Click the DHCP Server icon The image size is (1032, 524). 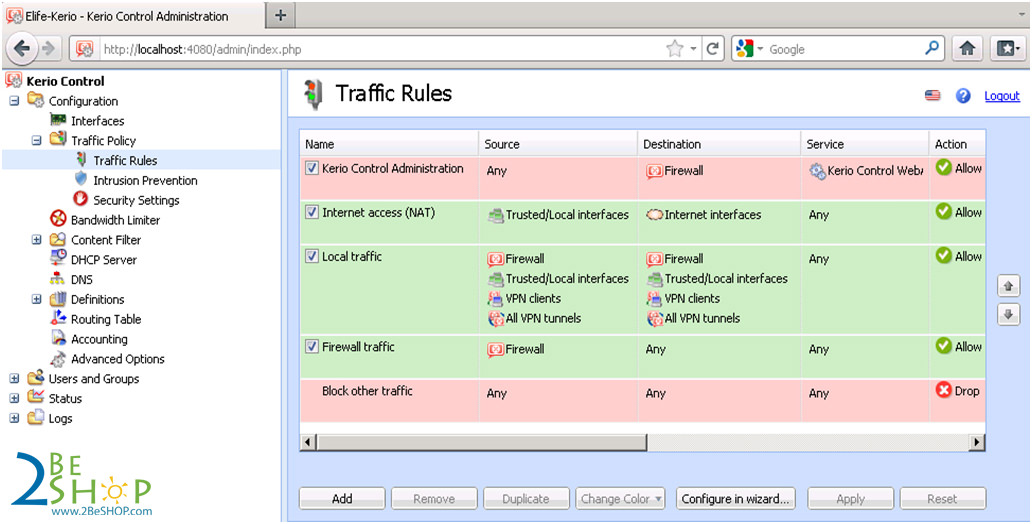click(59, 259)
